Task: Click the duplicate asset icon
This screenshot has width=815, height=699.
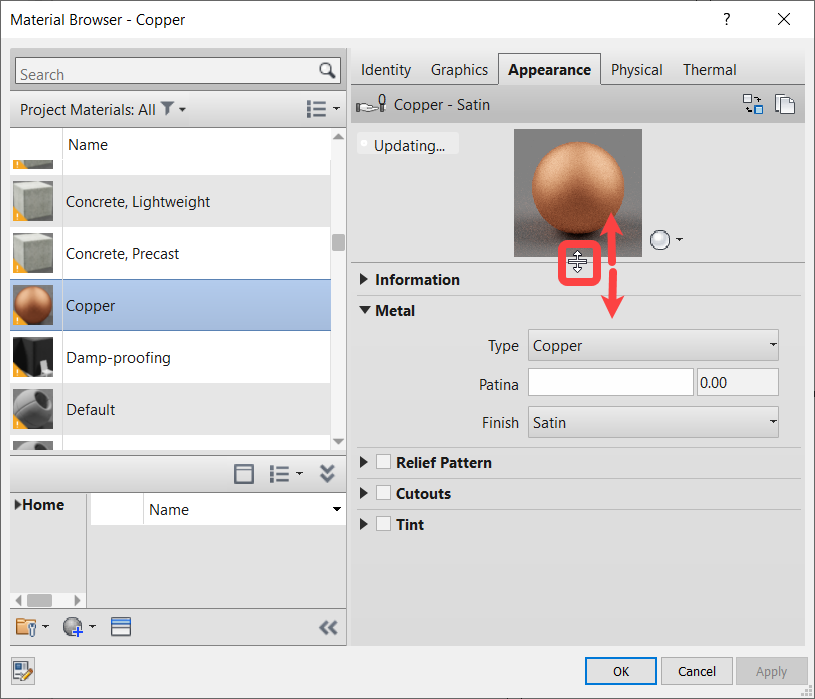Action: (785, 104)
